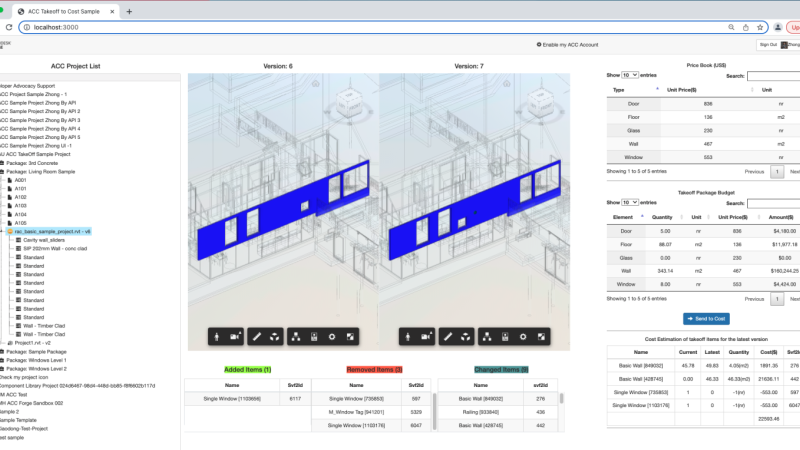The image size is (800, 450).
Task: Select sheet A001 in the tree
Action: [x=20, y=180]
